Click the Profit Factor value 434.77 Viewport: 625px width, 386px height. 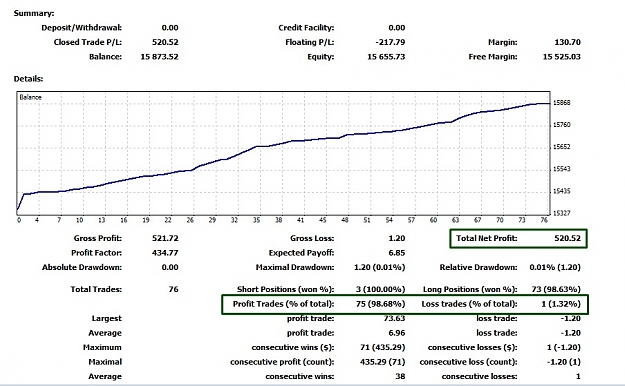(165, 252)
